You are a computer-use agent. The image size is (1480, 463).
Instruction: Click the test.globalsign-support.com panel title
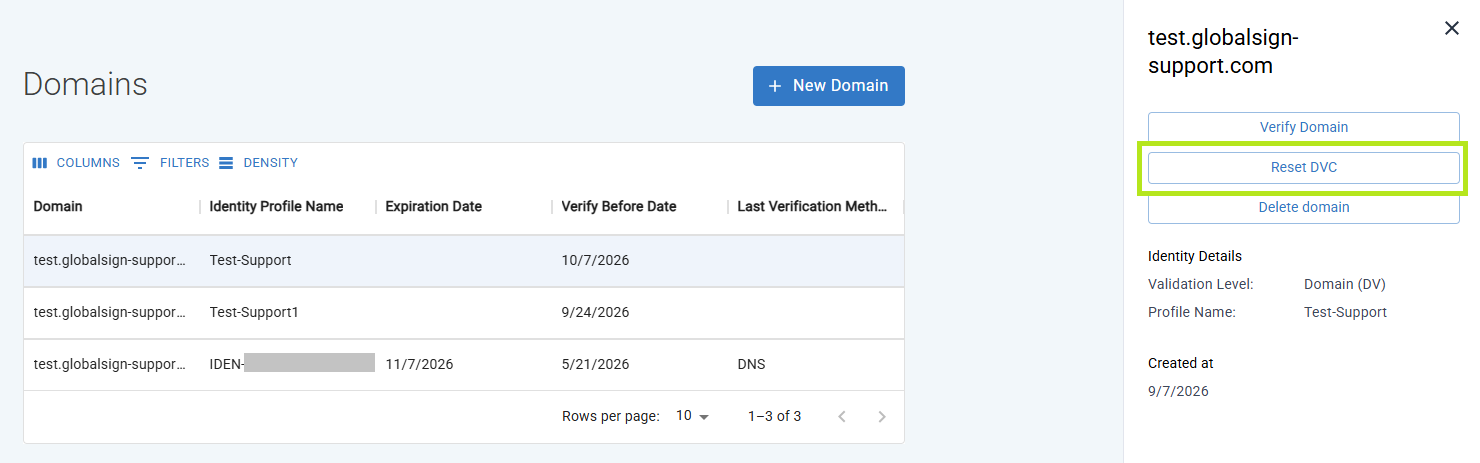point(1223,52)
